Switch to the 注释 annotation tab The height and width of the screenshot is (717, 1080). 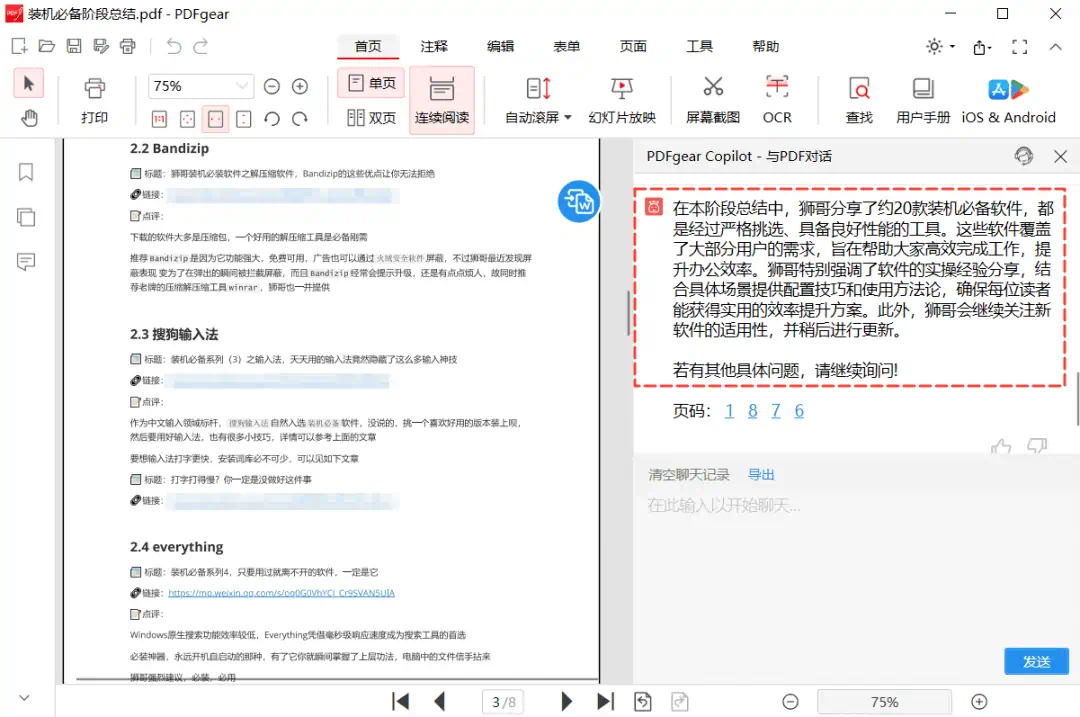[434, 46]
